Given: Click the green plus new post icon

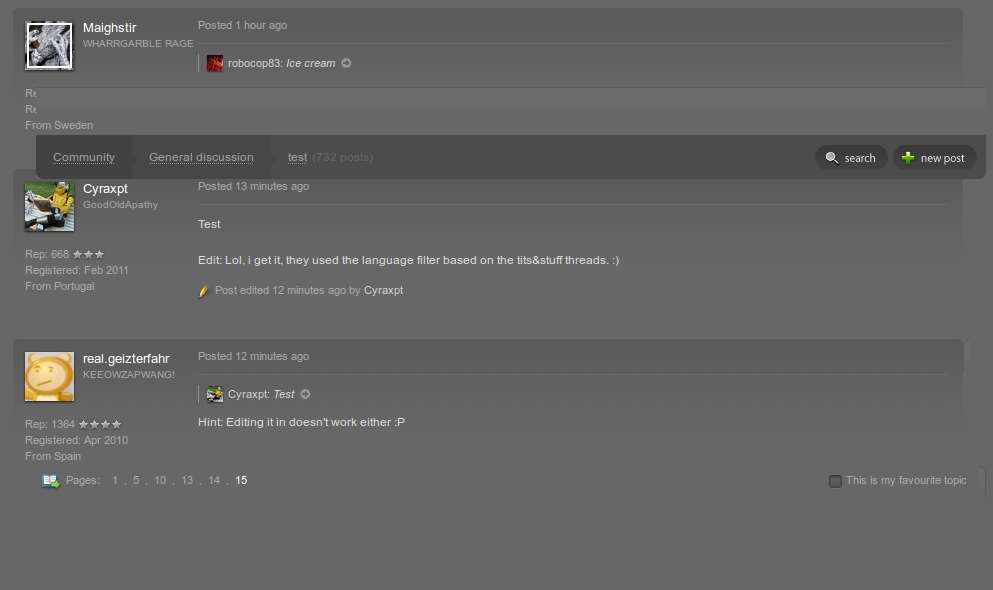Looking at the screenshot, I should 908,158.
